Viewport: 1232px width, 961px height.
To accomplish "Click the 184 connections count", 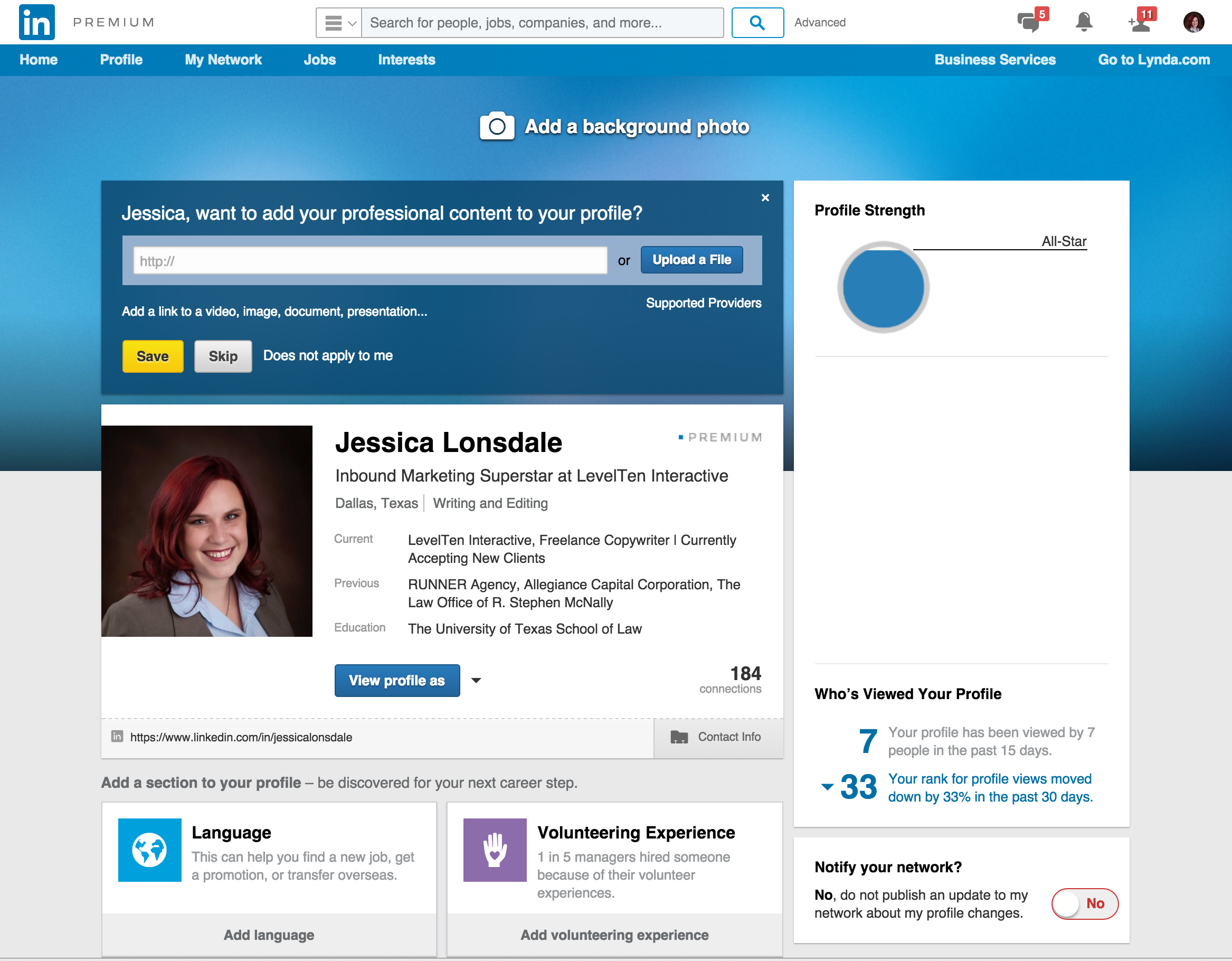I will click(x=745, y=673).
